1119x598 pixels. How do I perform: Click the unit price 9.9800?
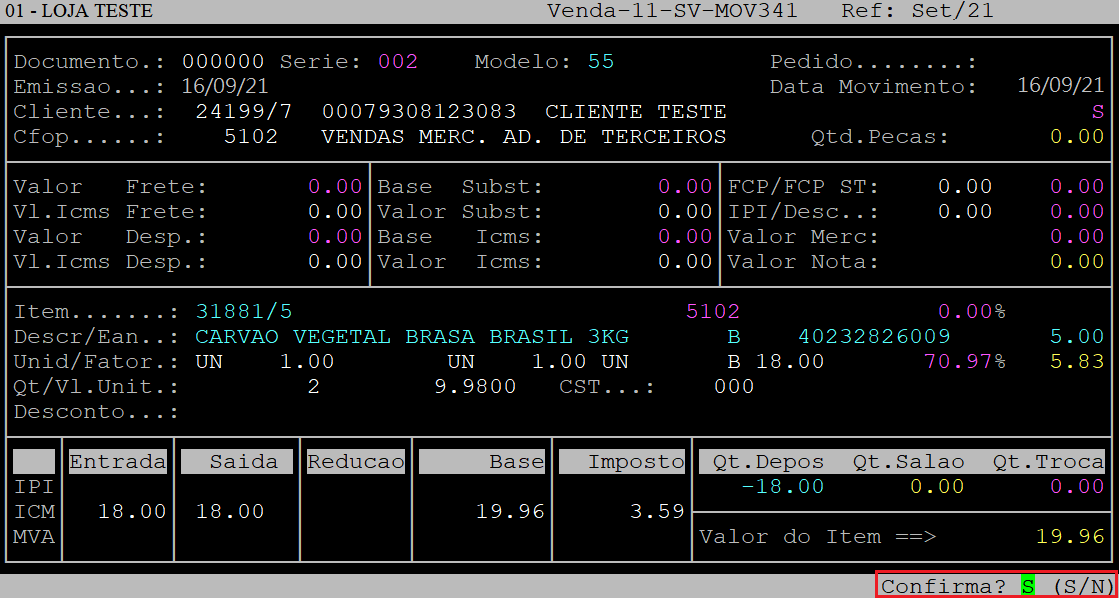tap(475, 386)
